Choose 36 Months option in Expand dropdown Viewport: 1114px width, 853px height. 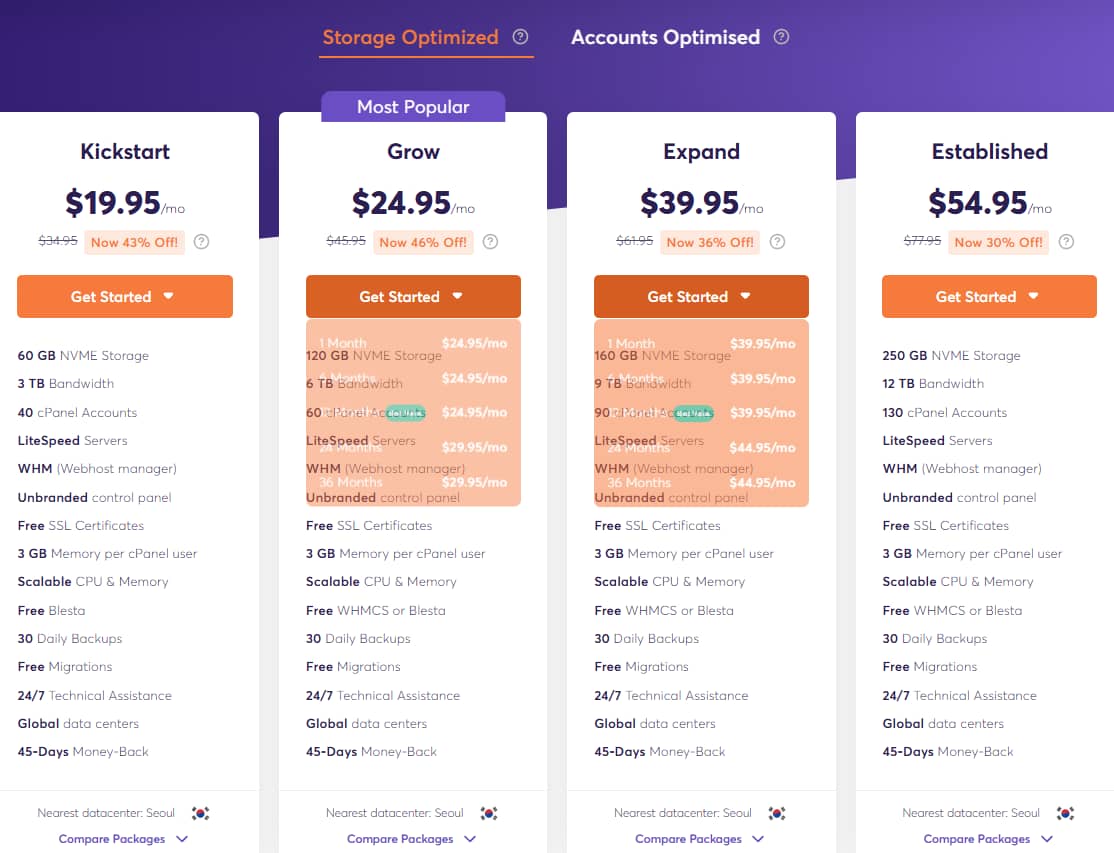[x=701, y=482]
